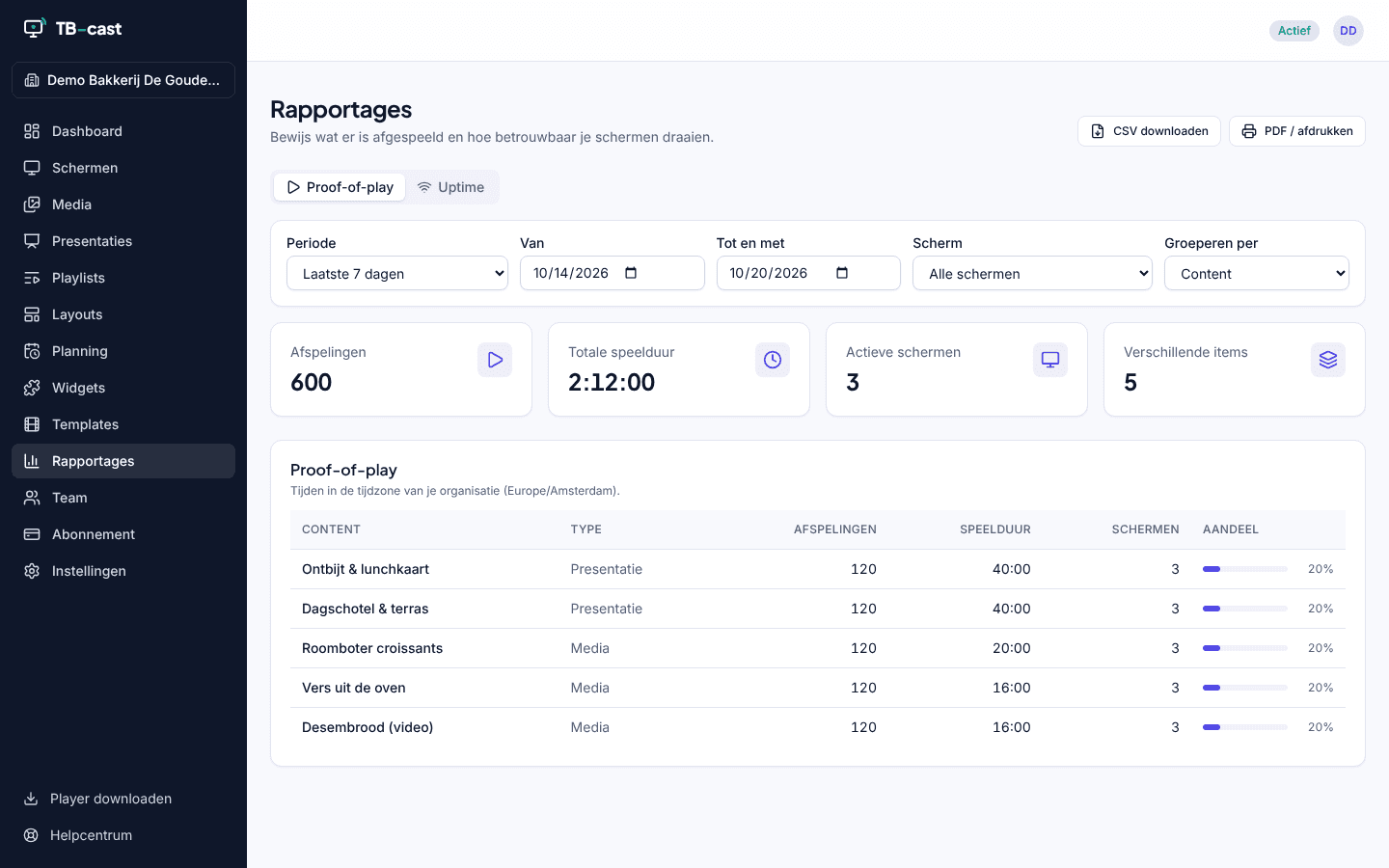
Task: Click the share bar for Desembrood (video)
Action: (x=1245, y=727)
